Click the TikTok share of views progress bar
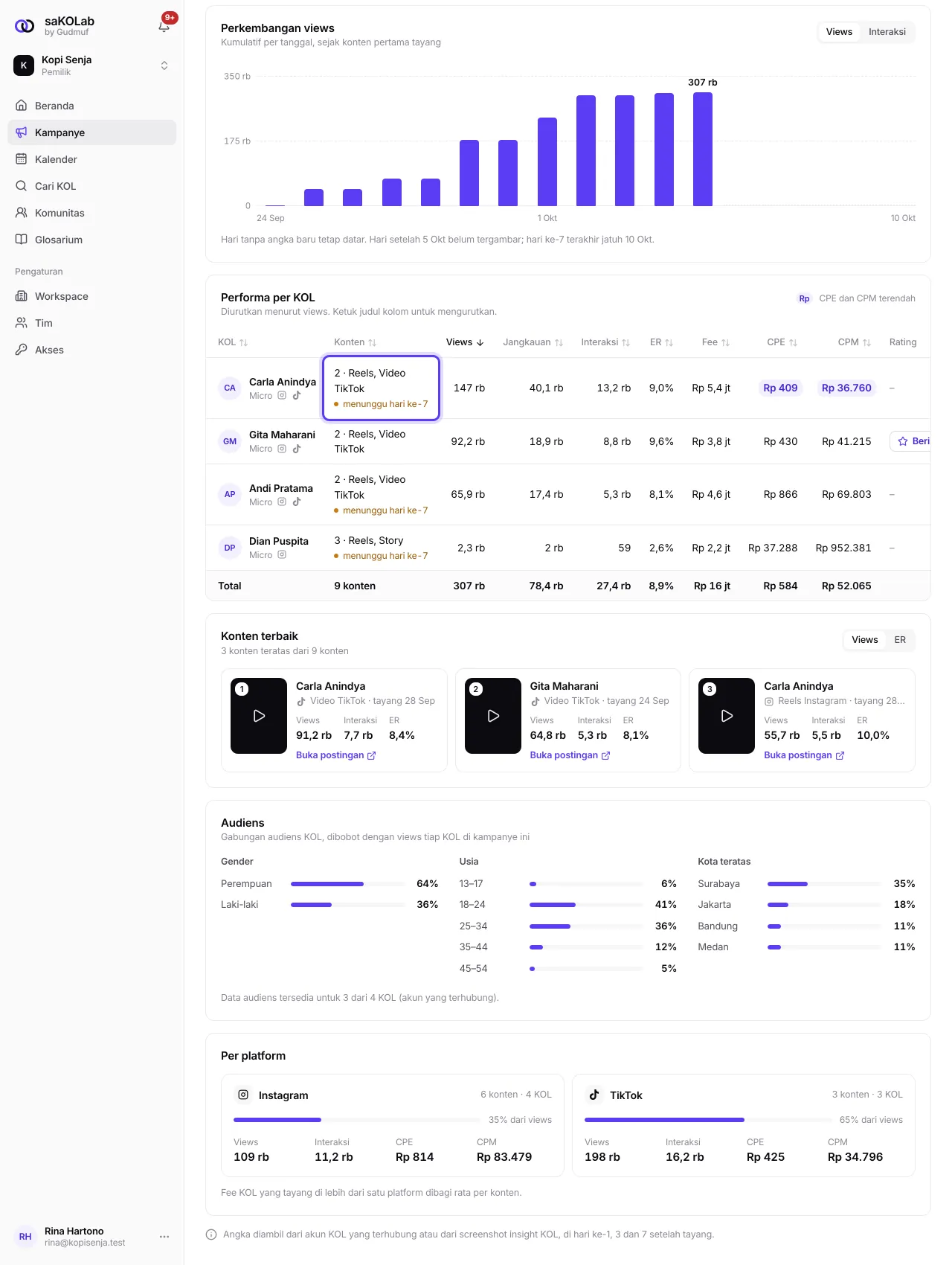This screenshot has width=952, height=1265. point(708,1120)
